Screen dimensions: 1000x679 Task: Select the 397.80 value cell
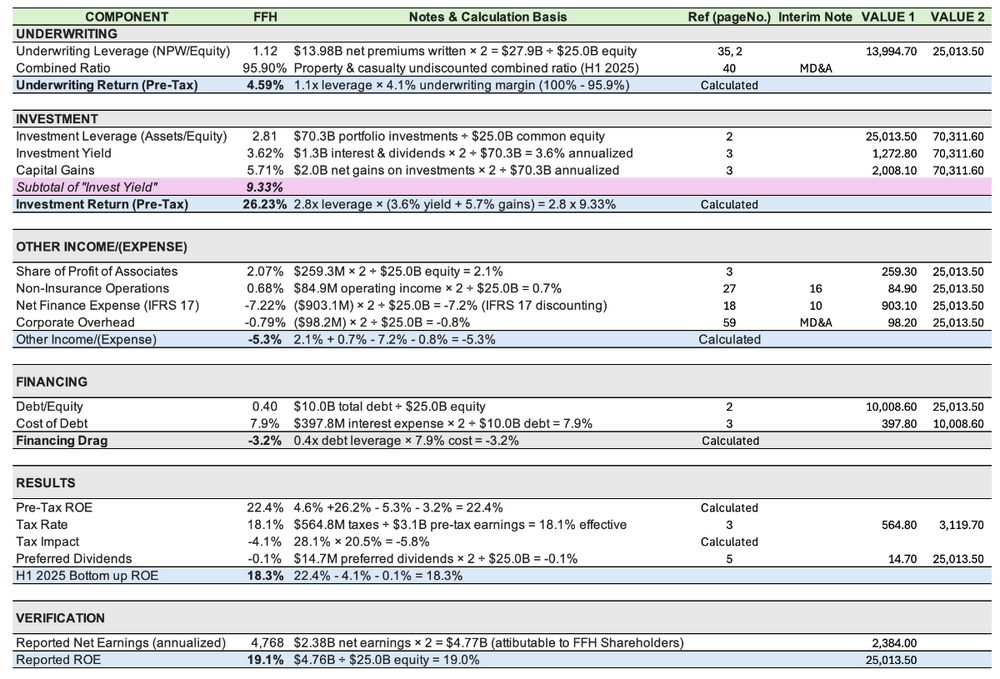pyautogui.click(x=899, y=423)
